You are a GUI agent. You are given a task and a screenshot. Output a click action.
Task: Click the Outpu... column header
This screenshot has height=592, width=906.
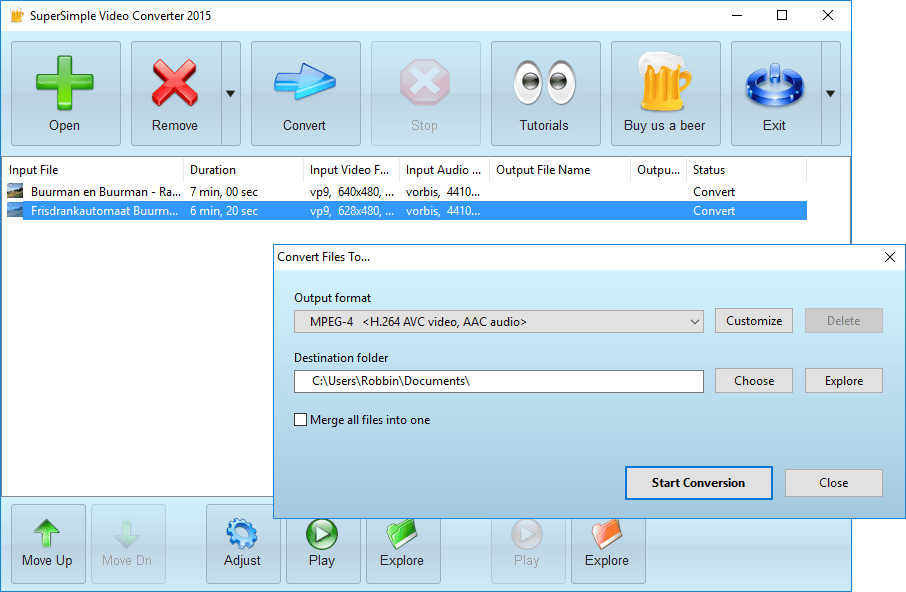(x=658, y=170)
